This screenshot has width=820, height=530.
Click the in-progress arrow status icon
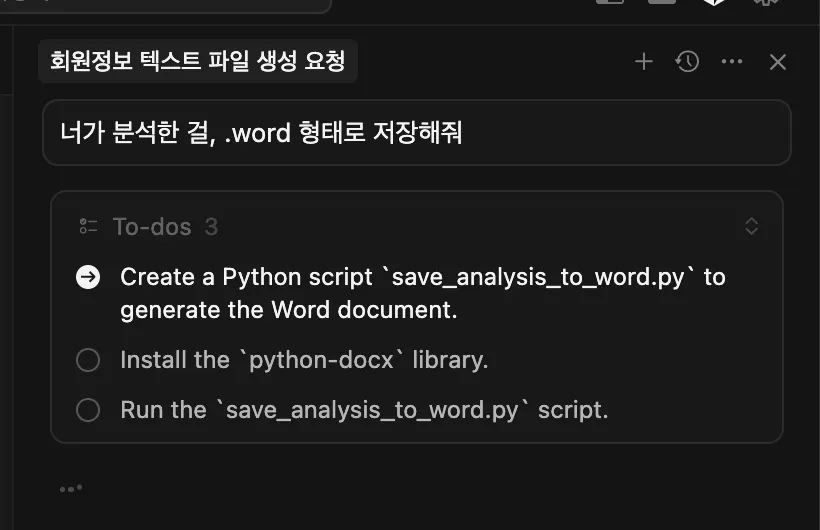pyautogui.click(x=88, y=277)
